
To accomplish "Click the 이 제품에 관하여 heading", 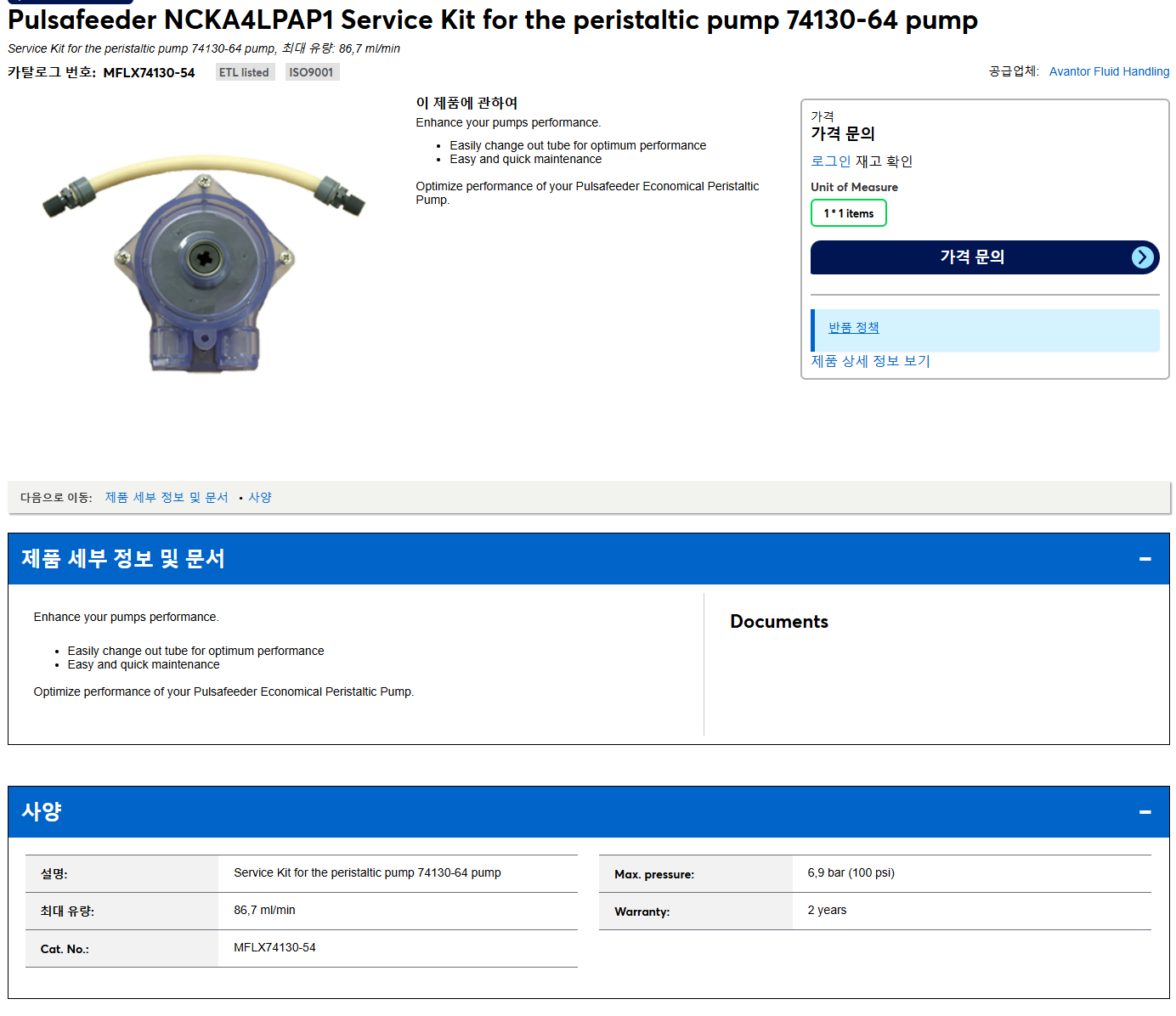I will 466,103.
